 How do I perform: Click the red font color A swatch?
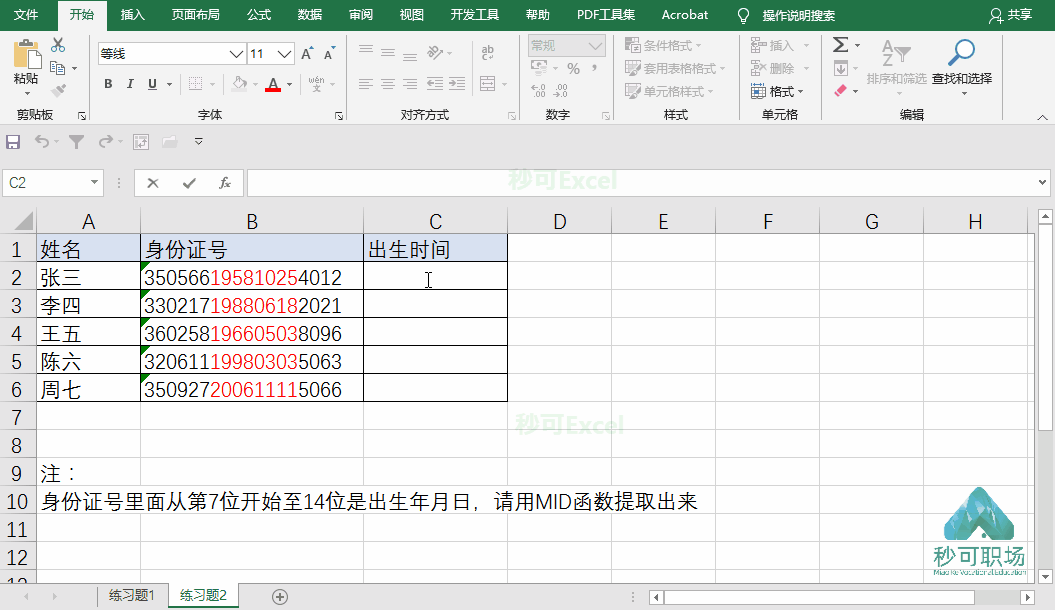coord(272,85)
